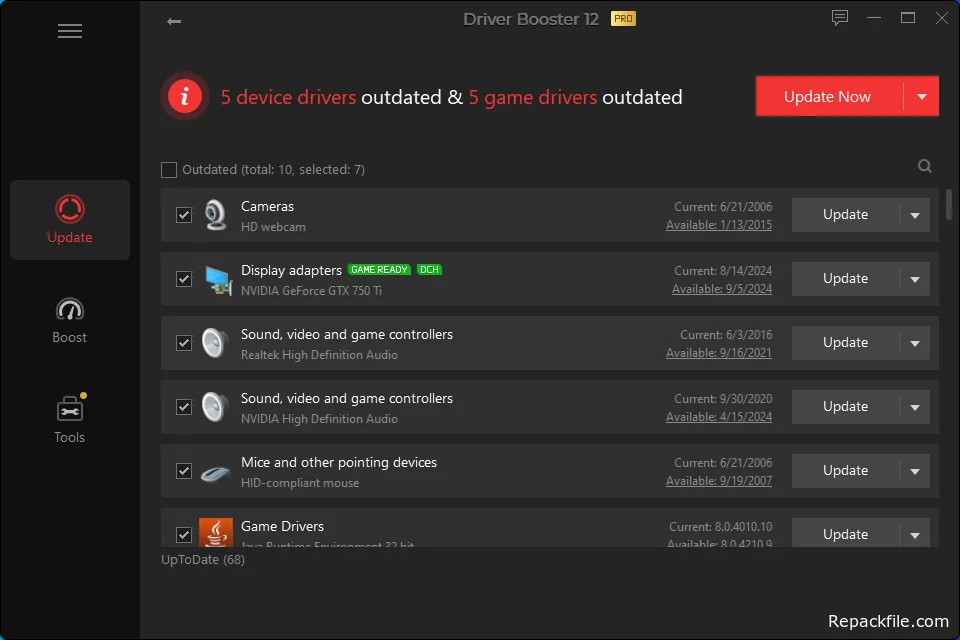The image size is (960, 640).
Task: Uncheck the Realtek High Definition Audio checkbox
Action: pyautogui.click(x=184, y=343)
